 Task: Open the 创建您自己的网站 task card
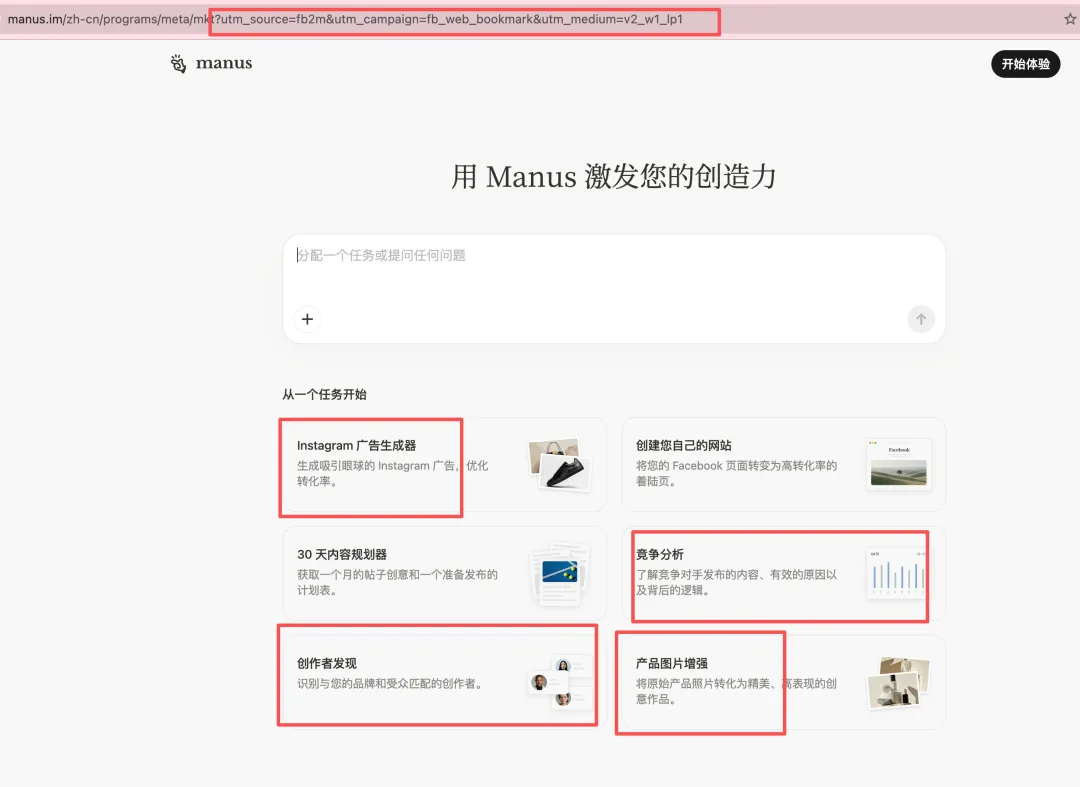coord(783,465)
